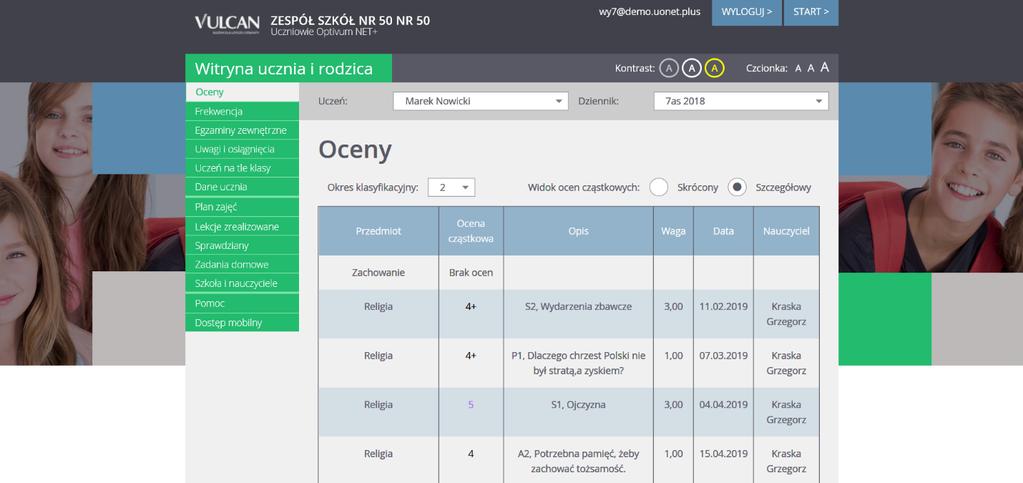Open Zadania domowe in the sidebar
The image size is (1023, 483).
point(242,264)
